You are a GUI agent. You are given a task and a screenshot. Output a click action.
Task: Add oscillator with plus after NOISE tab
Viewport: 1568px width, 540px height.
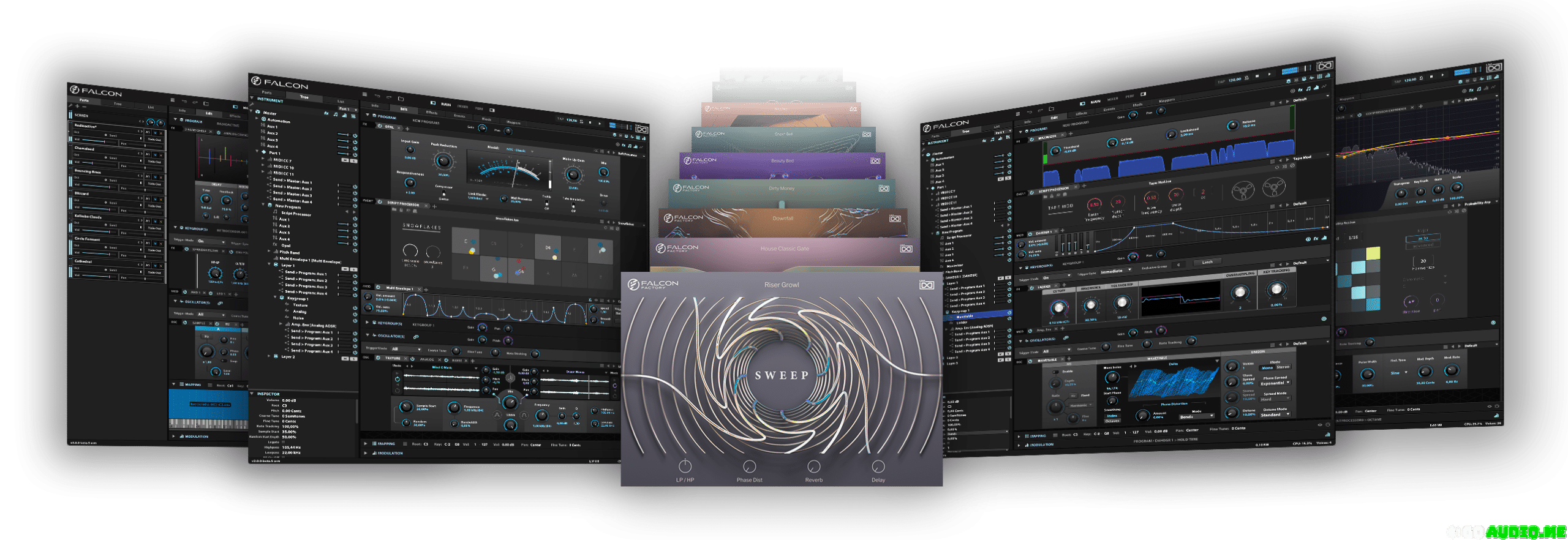[x=472, y=361]
